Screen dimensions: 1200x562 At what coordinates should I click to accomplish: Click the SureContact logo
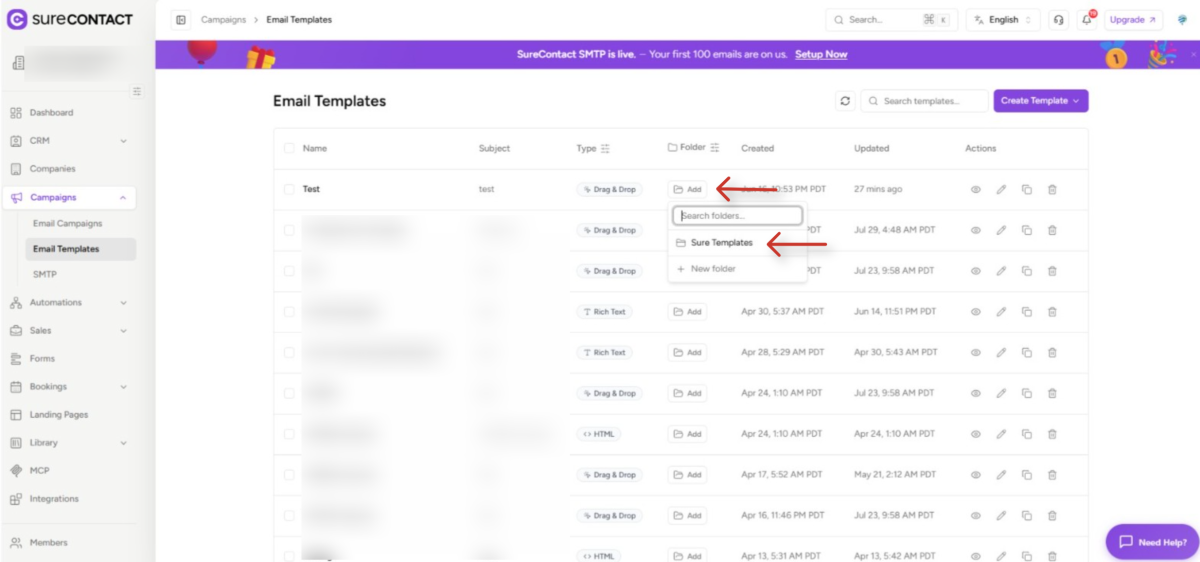coord(70,19)
